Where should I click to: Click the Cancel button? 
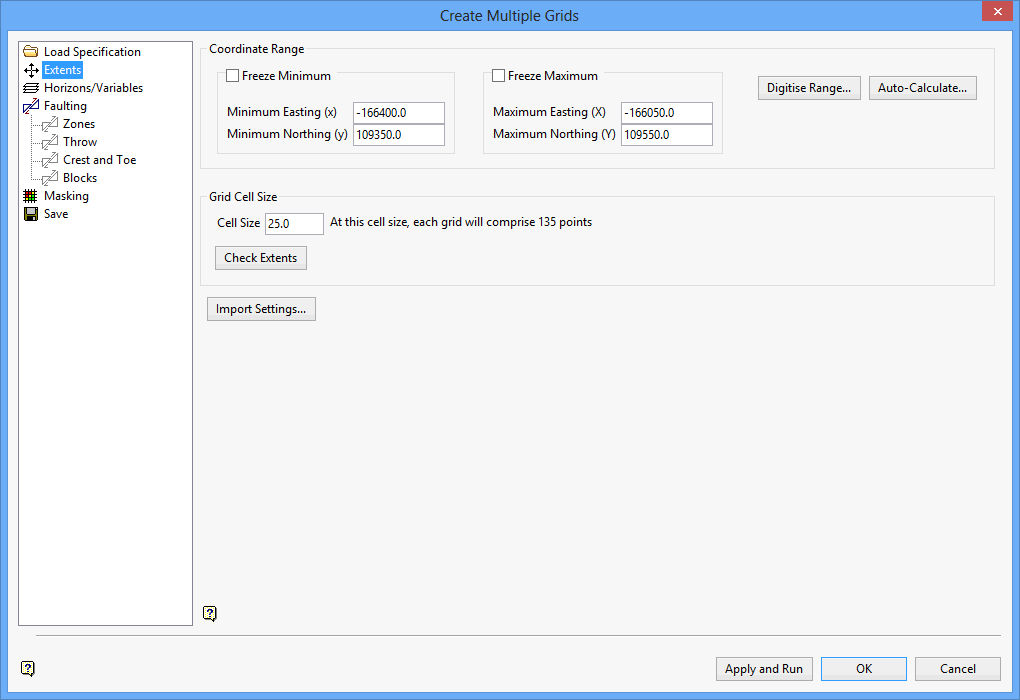tap(958, 669)
